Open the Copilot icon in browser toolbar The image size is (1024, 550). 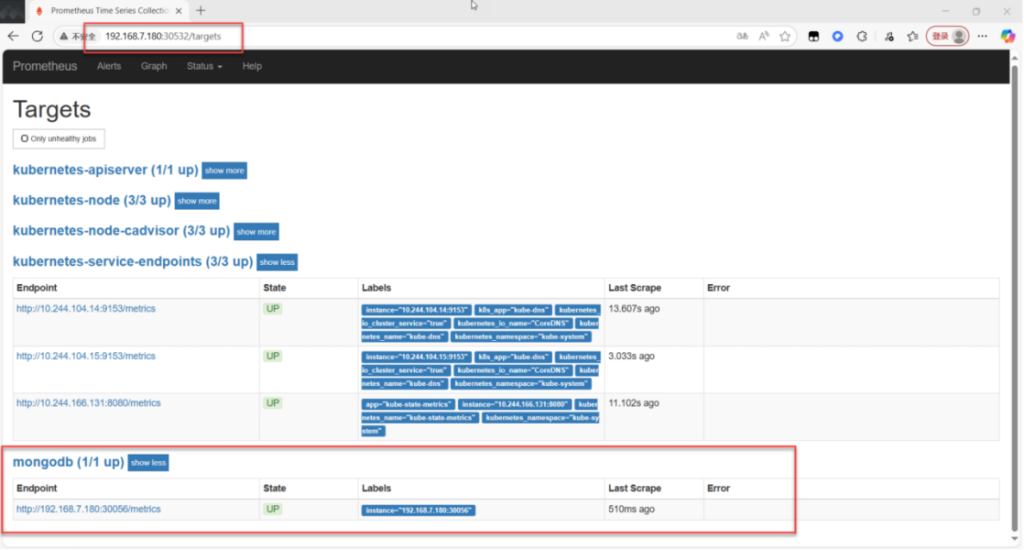pyautogui.click(x=1007, y=36)
